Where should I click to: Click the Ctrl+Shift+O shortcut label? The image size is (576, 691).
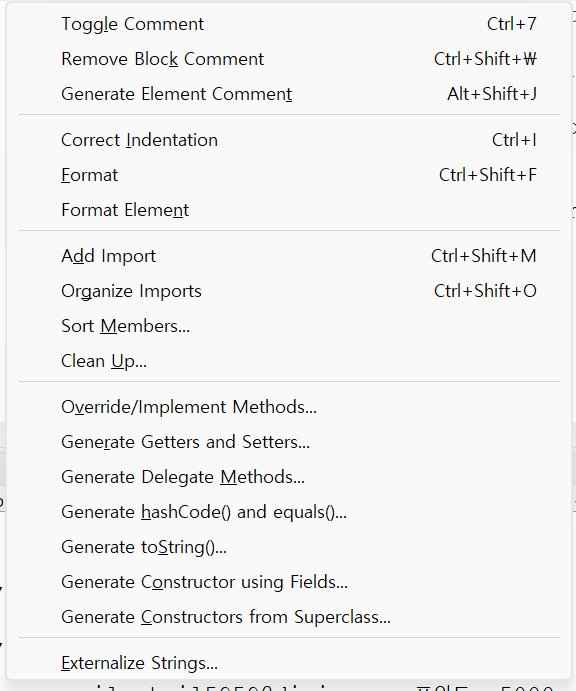point(485,291)
